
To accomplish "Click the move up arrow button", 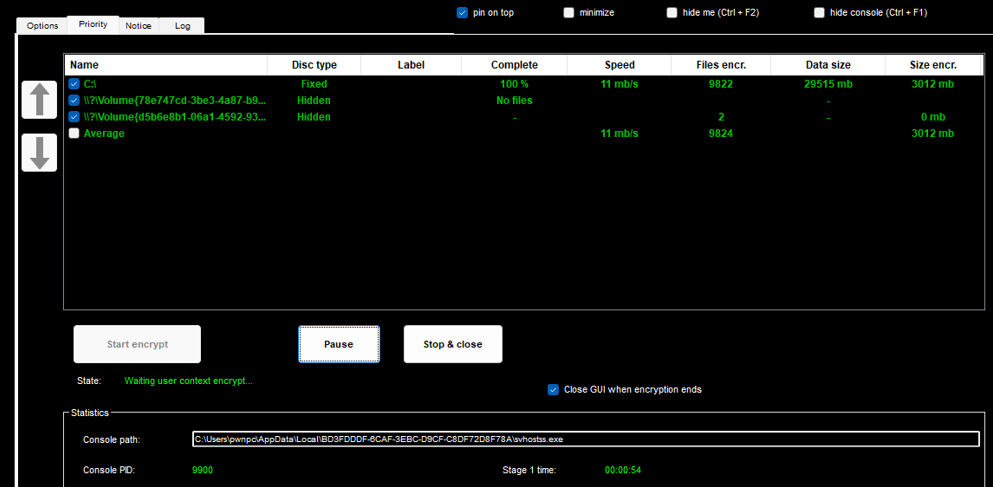I will pyautogui.click(x=38, y=100).
